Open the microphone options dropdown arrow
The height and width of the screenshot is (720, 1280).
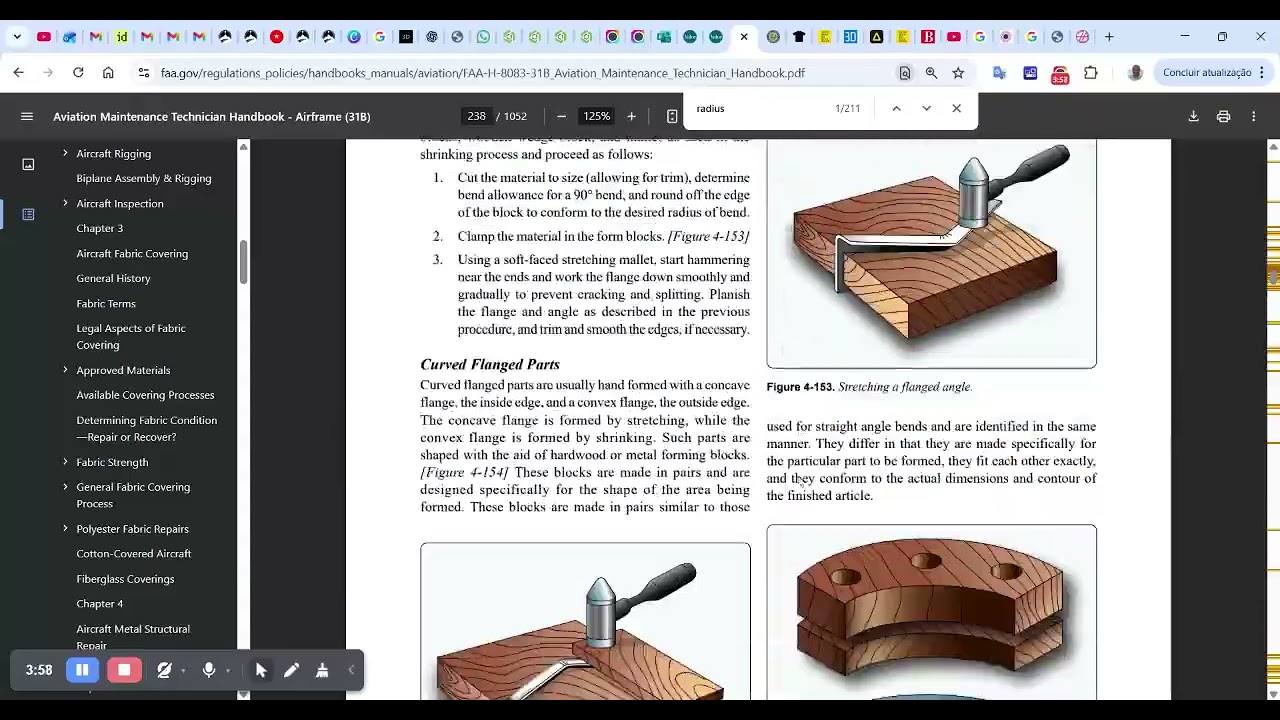click(228, 671)
